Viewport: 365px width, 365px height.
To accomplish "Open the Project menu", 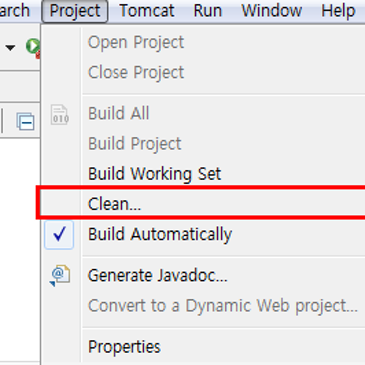I will coord(75,11).
